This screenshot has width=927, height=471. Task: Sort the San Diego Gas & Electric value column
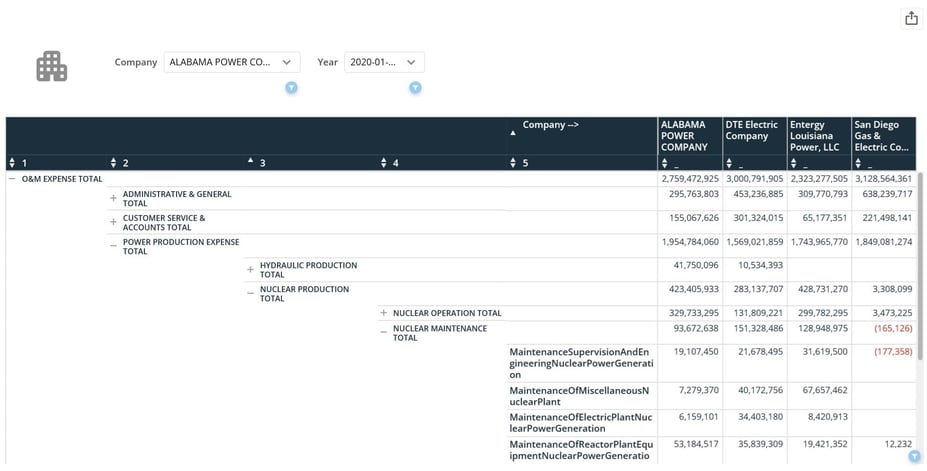pos(858,163)
